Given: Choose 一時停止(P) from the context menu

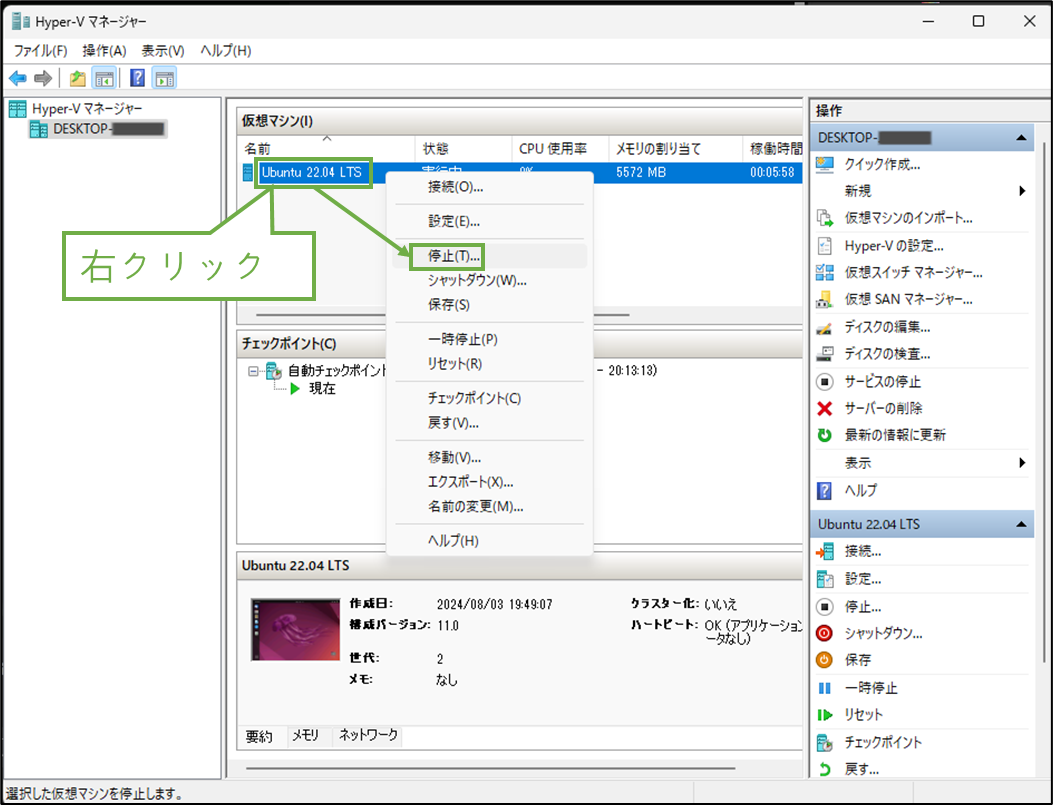Looking at the screenshot, I should click(x=490, y=340).
